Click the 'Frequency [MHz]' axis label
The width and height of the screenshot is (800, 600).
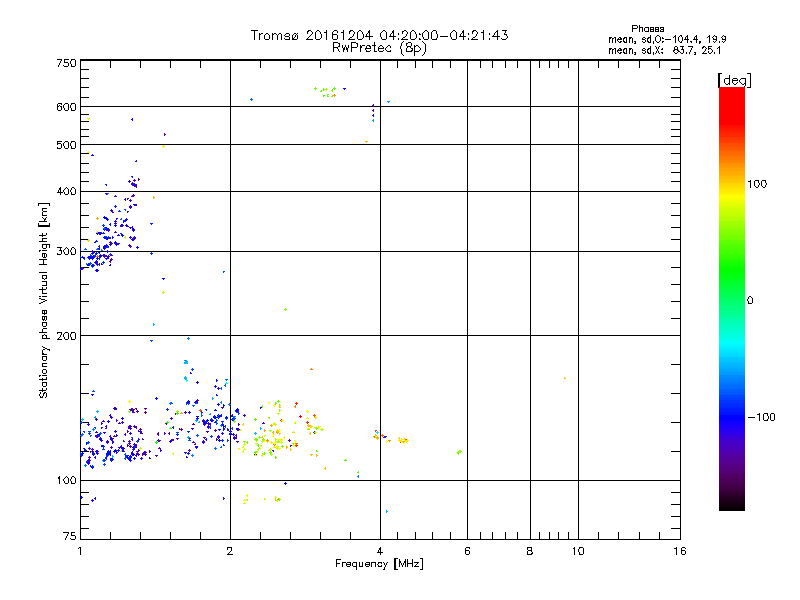tap(379, 564)
